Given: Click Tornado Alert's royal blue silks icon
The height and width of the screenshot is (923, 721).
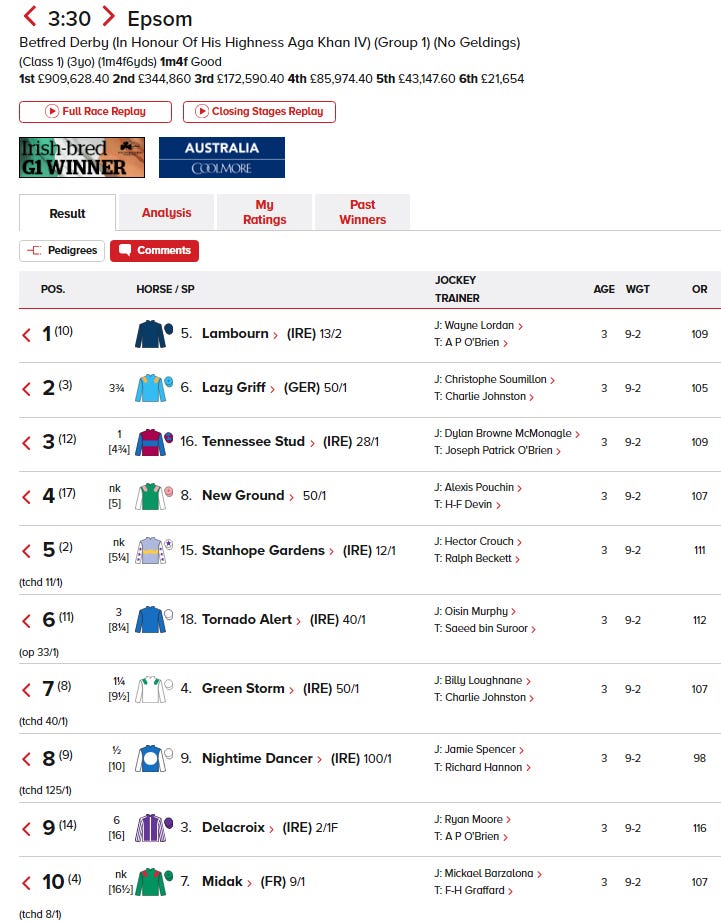Looking at the screenshot, I should pos(154,619).
